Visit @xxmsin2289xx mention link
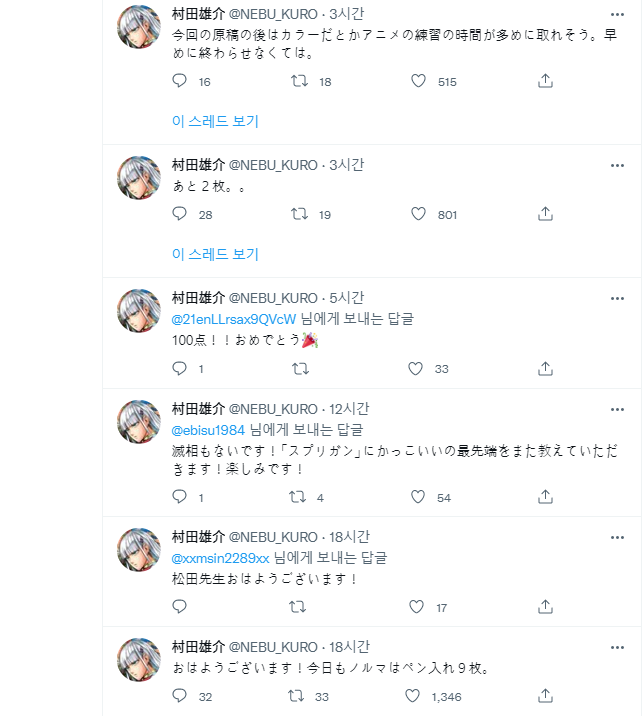The image size is (644, 716). coord(221,557)
